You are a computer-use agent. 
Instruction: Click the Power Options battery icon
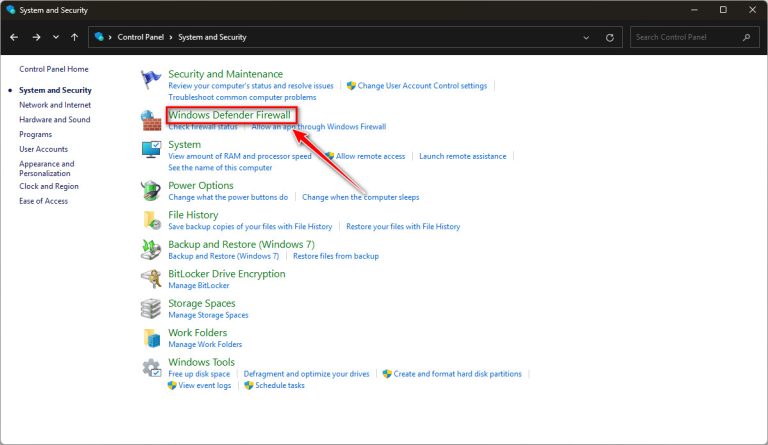151,190
